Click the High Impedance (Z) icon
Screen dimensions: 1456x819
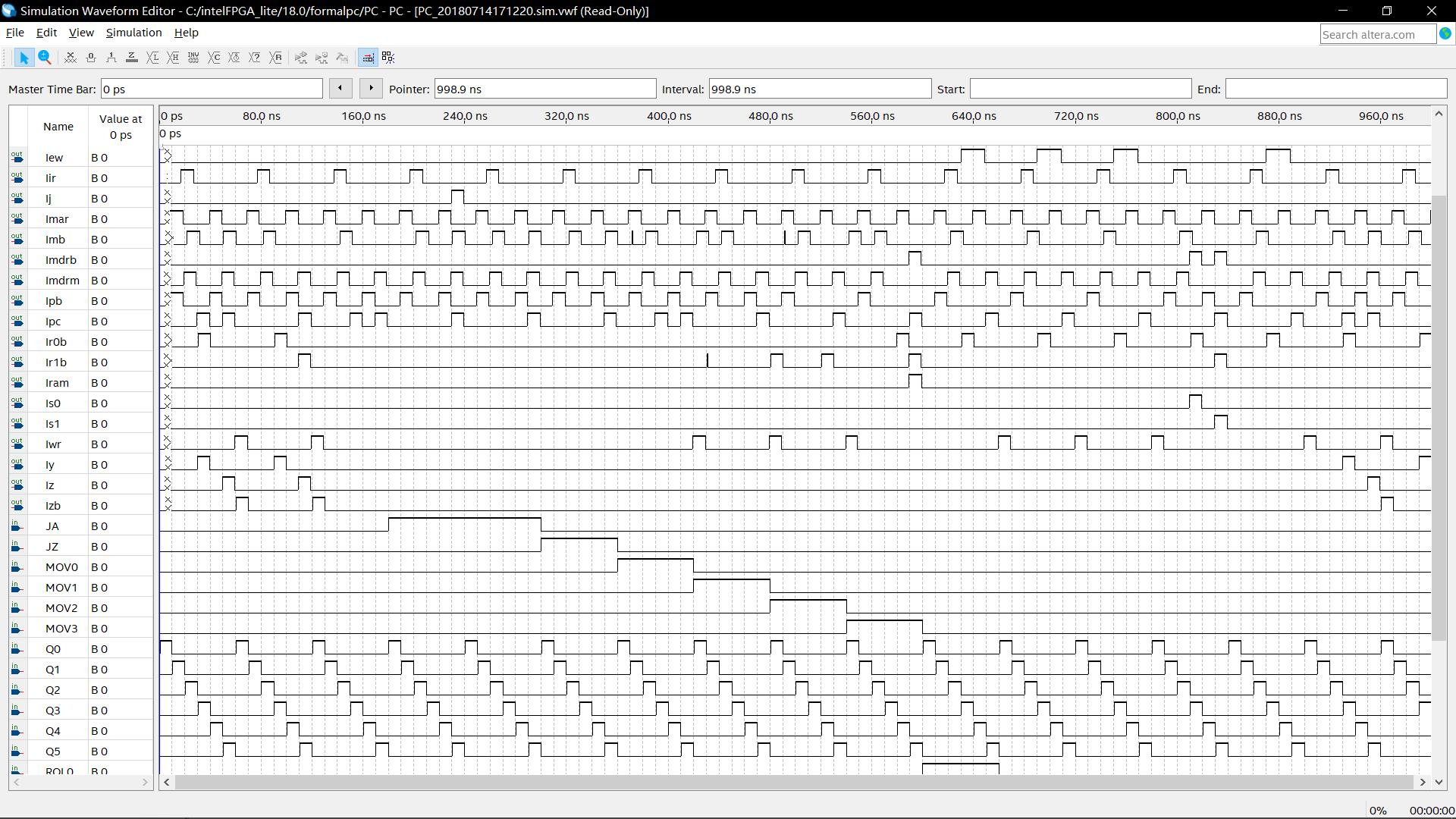point(132,58)
